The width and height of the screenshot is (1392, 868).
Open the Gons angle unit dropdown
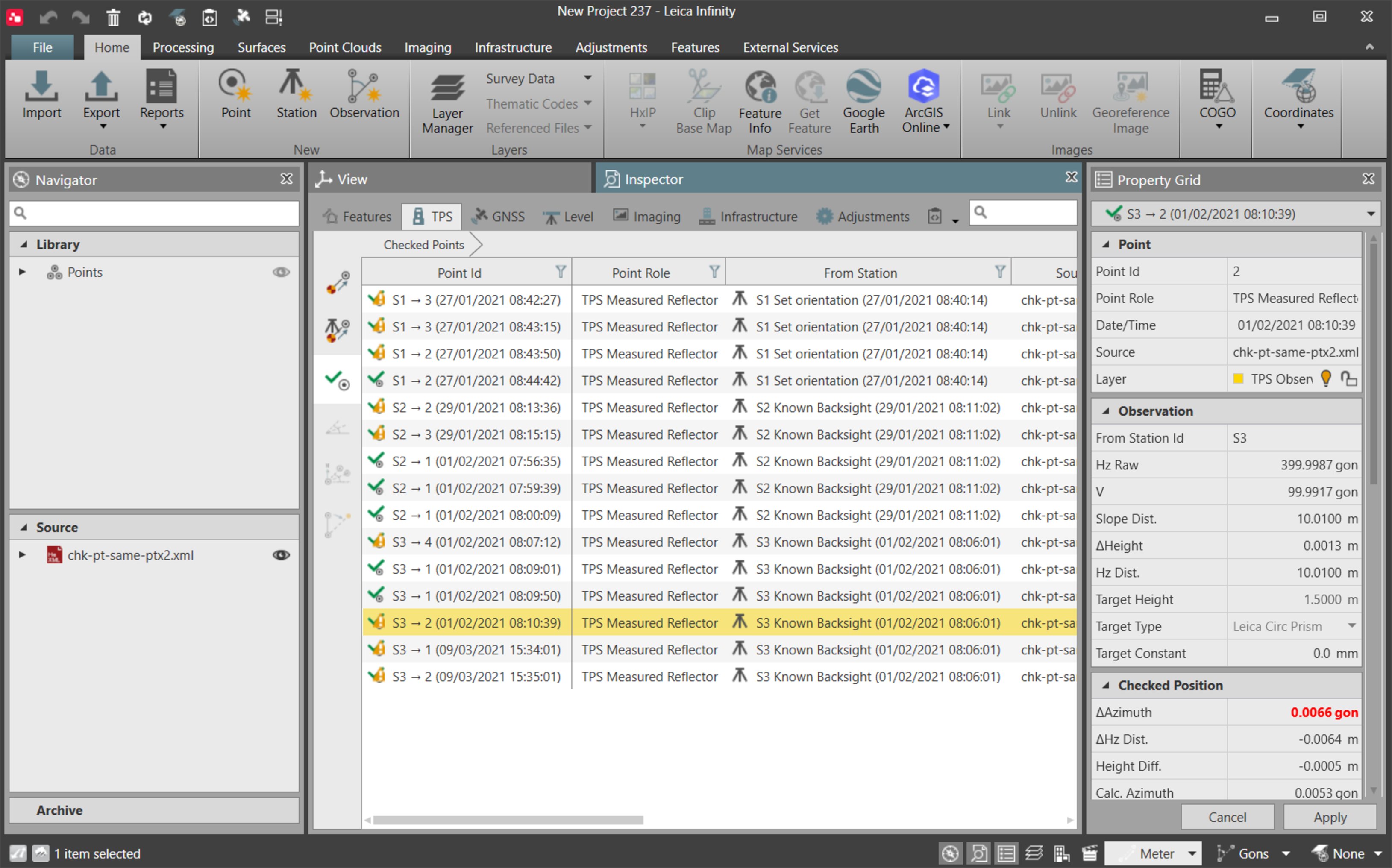tap(1286, 853)
